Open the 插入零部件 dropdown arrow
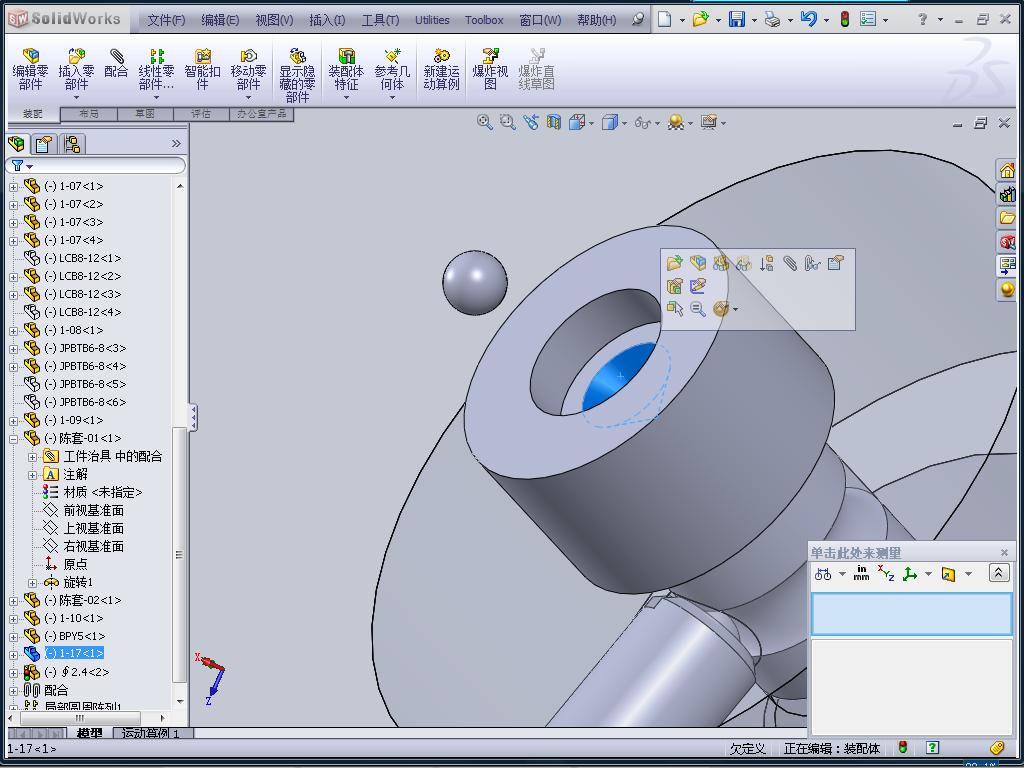The image size is (1024, 768). [76, 98]
